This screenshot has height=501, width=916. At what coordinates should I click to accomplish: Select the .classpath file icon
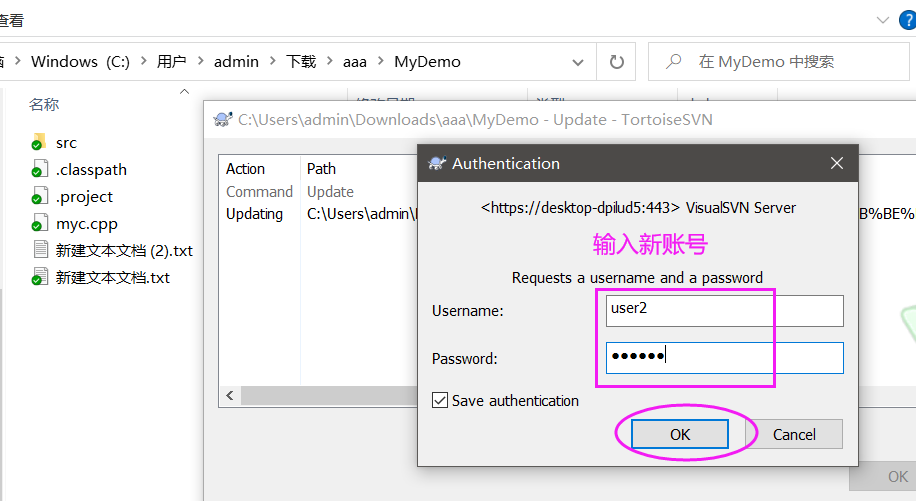39,169
